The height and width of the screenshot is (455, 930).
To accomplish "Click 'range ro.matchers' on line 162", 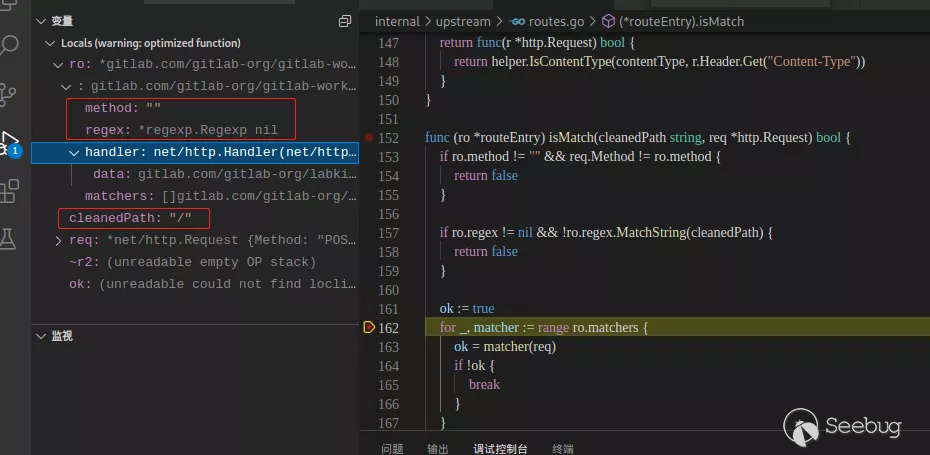I will pyautogui.click(x=587, y=327).
